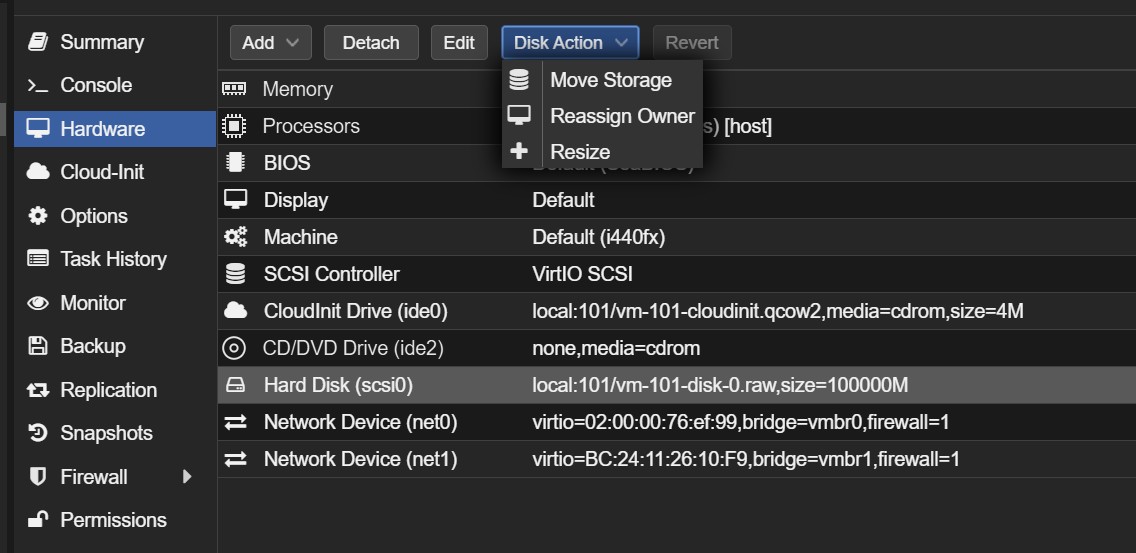Click the CloudInit Drive cloud icon
Viewport: 1136px width, 553px height.
235,311
